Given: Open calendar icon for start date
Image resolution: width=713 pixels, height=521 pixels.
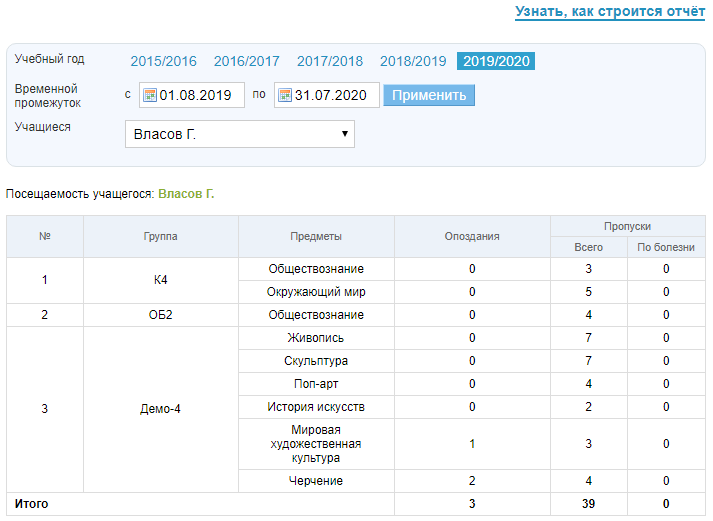Looking at the screenshot, I should (x=150, y=96).
